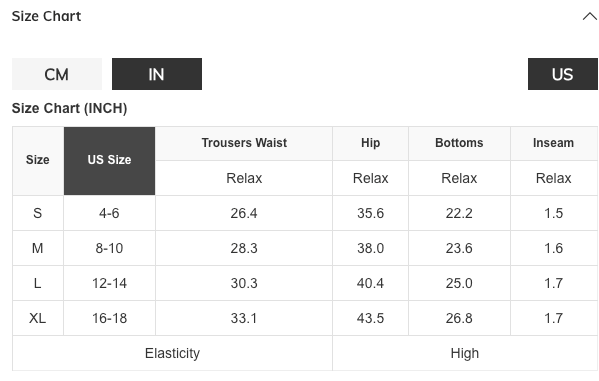Select the L size row
The height and width of the screenshot is (381, 599).
coord(305,284)
